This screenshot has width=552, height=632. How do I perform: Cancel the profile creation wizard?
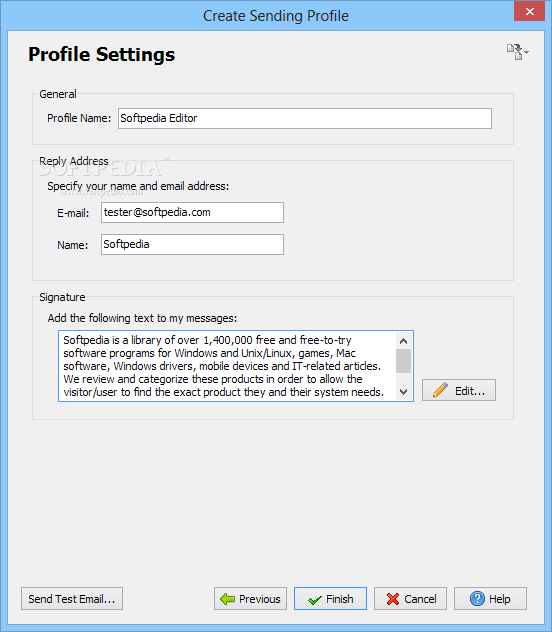[x=410, y=599]
